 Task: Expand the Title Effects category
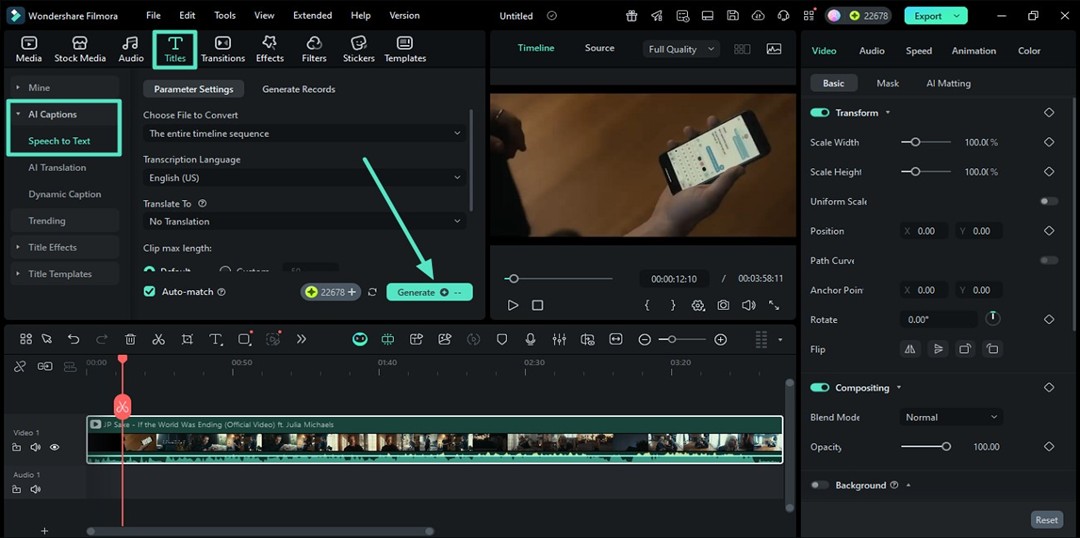[x=52, y=247]
